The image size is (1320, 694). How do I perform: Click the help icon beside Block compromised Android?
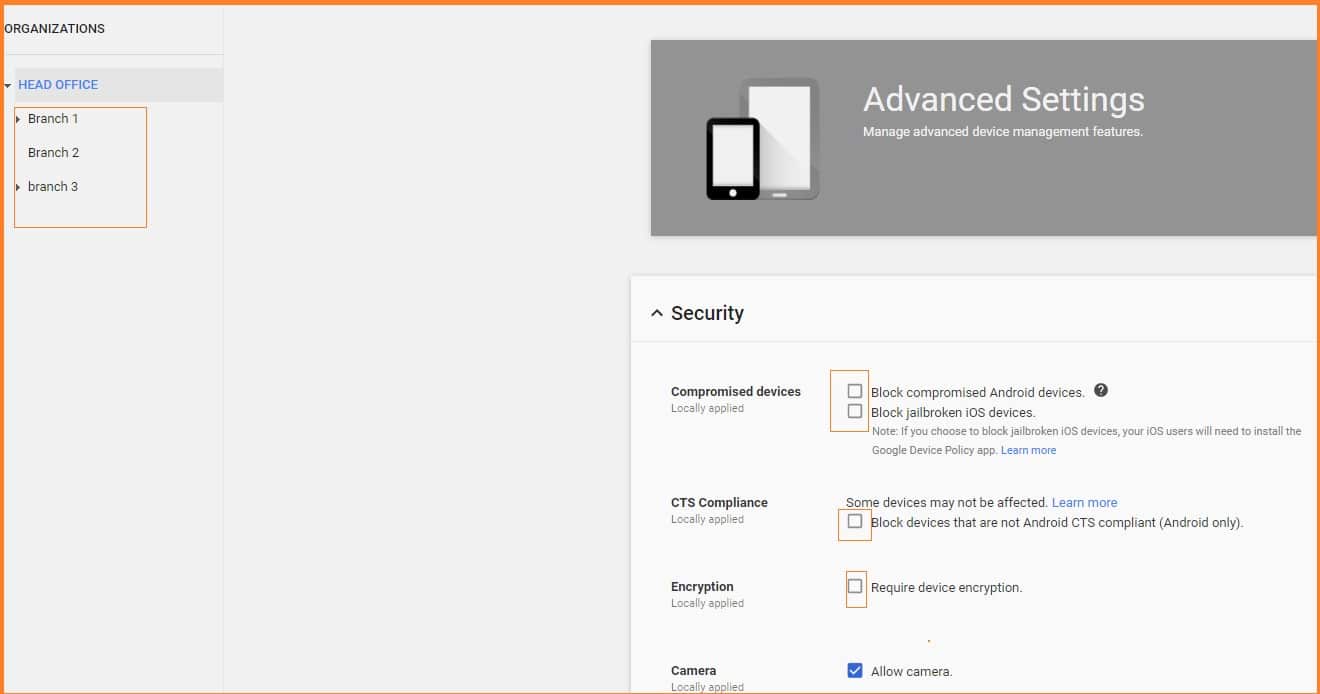pos(1101,391)
